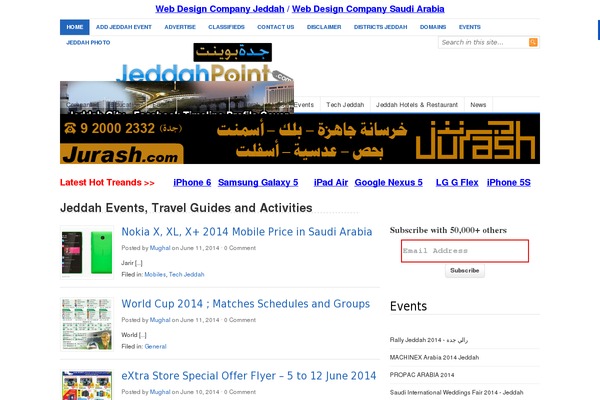Select the Tech Jeddah category tab
This screenshot has width=600, height=400.
pos(345,104)
